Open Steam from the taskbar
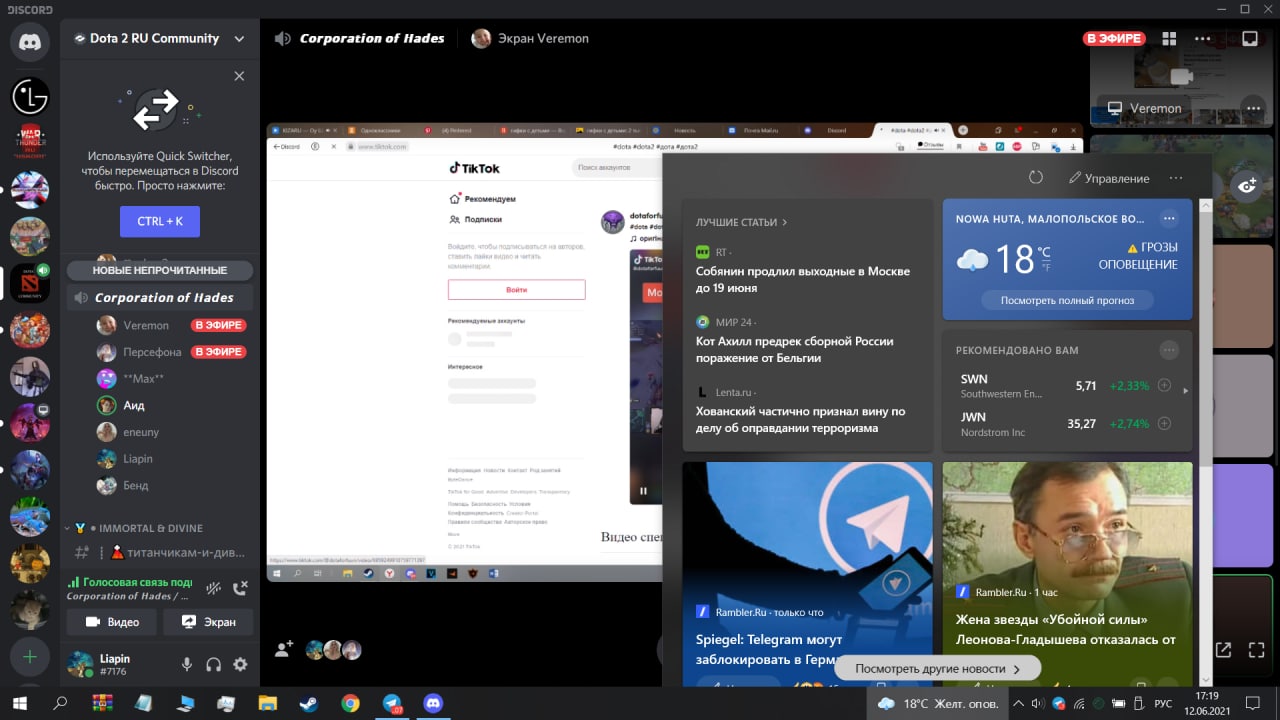Image resolution: width=1280 pixels, height=720 pixels. point(308,703)
